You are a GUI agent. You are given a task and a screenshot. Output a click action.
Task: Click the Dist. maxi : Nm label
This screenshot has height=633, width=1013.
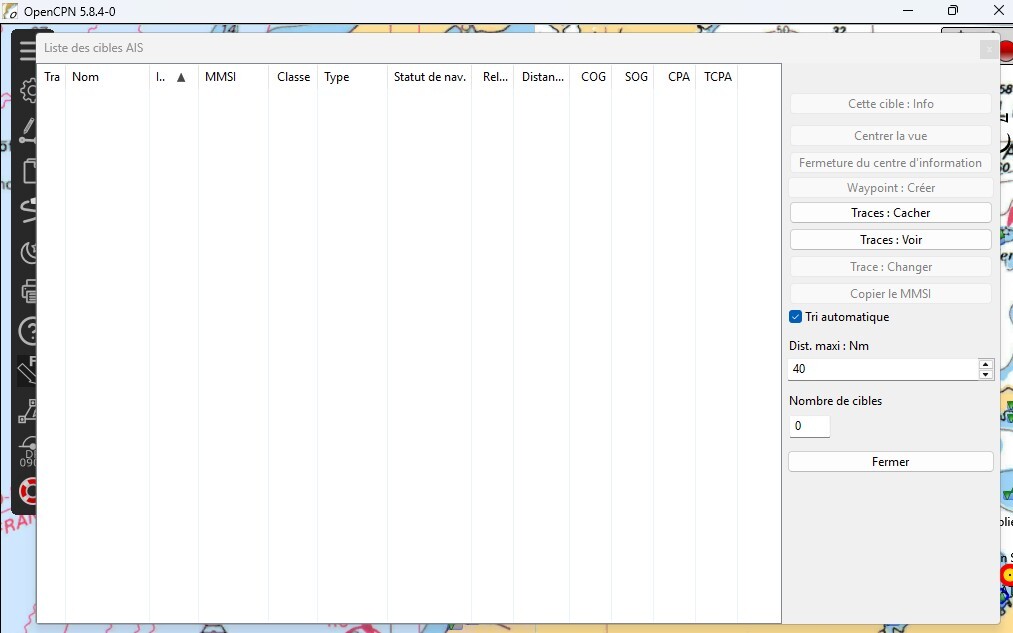tap(829, 346)
